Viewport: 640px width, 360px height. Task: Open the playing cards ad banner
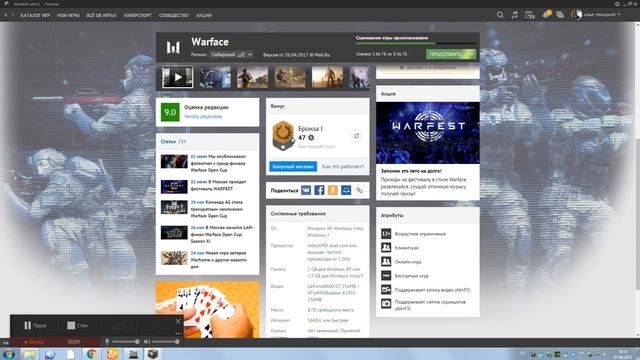pyautogui.click(x=207, y=309)
